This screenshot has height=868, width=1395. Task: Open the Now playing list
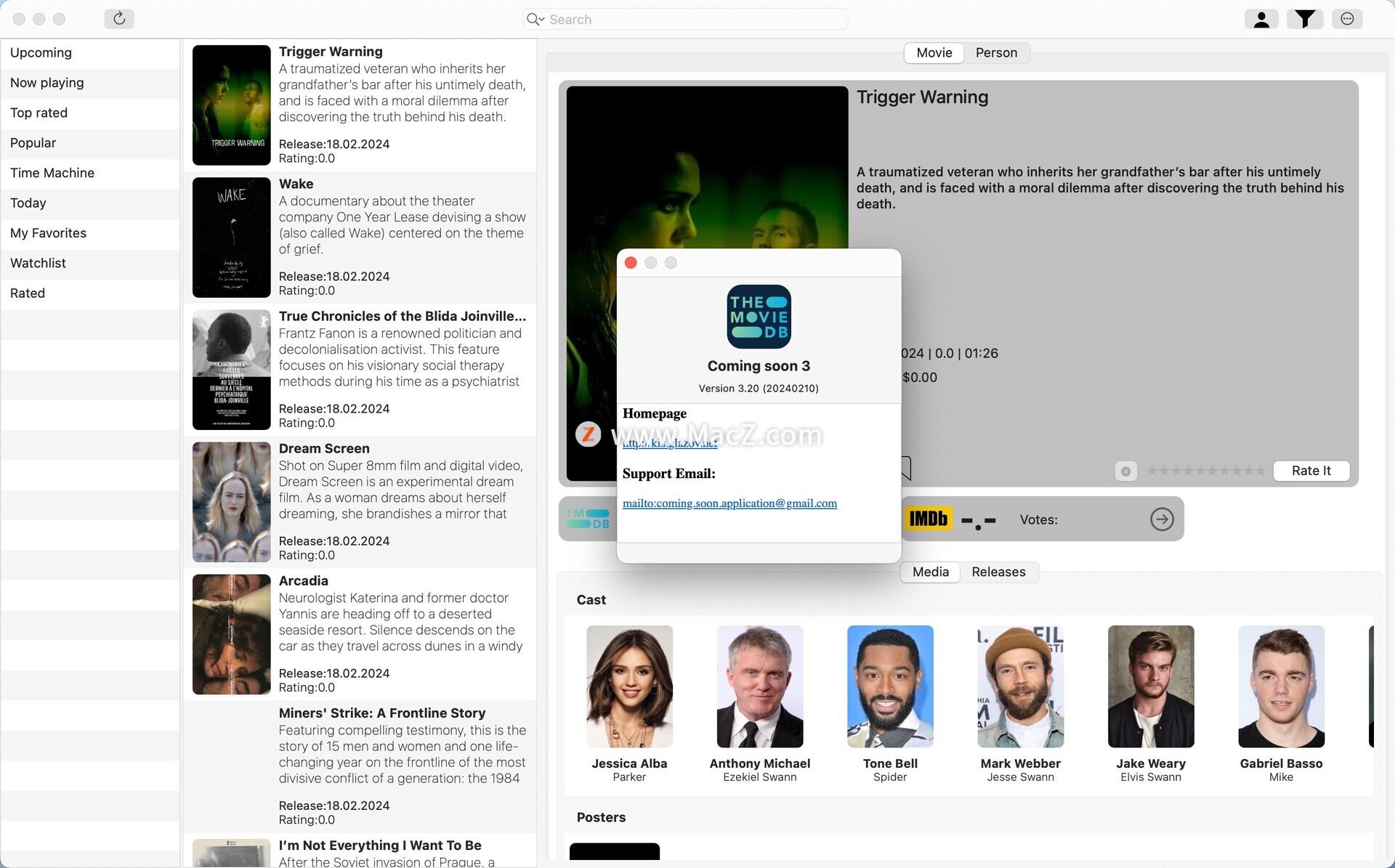90,83
